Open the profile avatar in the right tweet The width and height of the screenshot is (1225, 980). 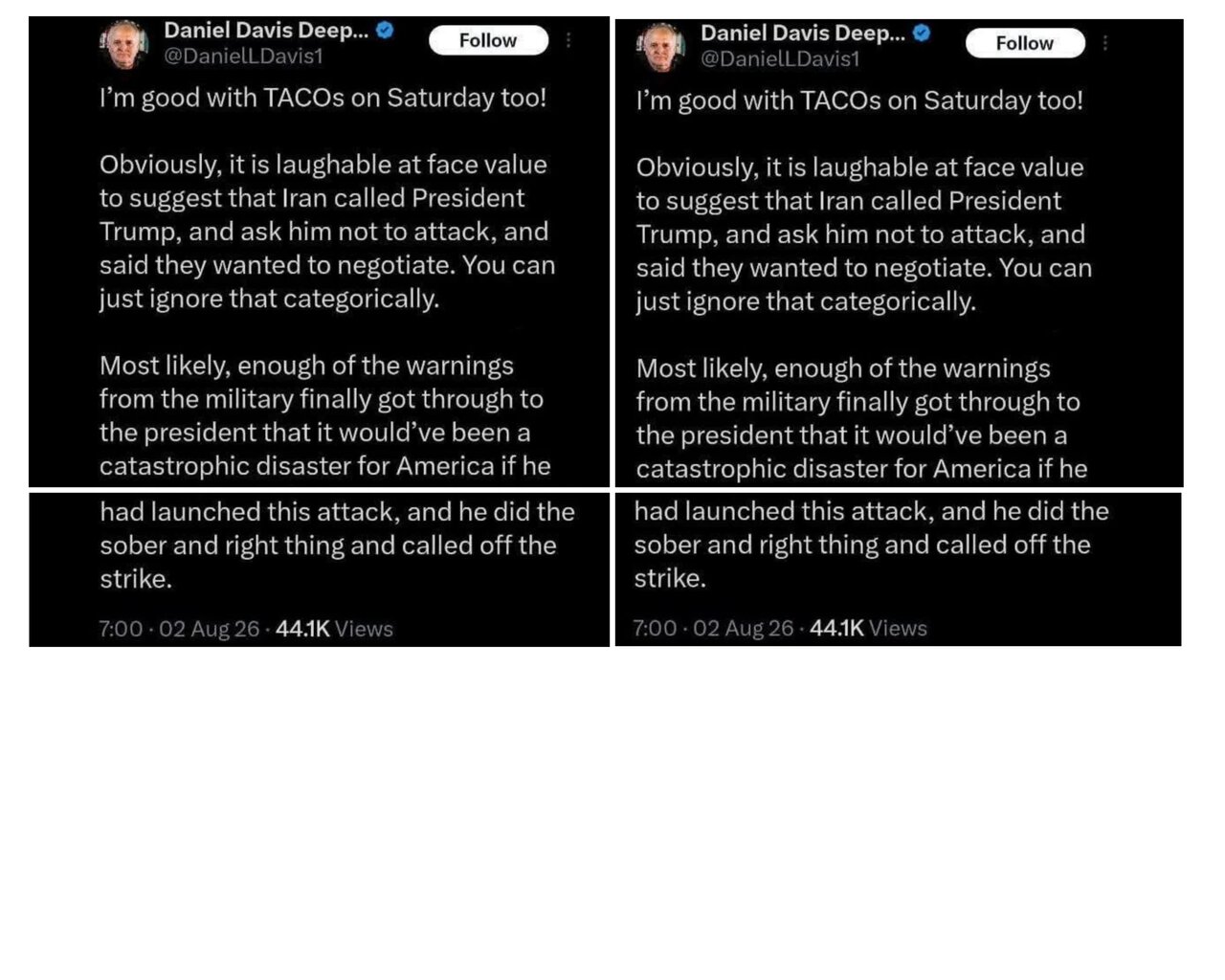click(661, 47)
